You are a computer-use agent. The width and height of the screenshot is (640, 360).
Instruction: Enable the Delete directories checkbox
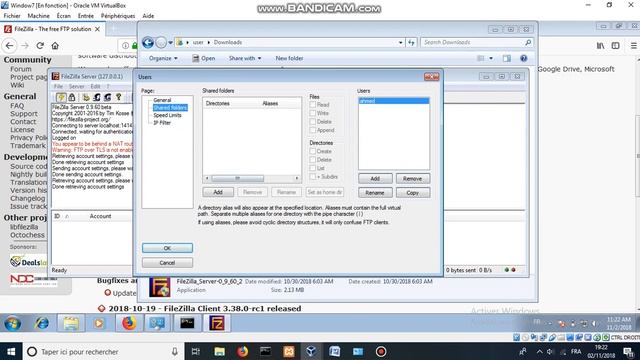click(313, 160)
